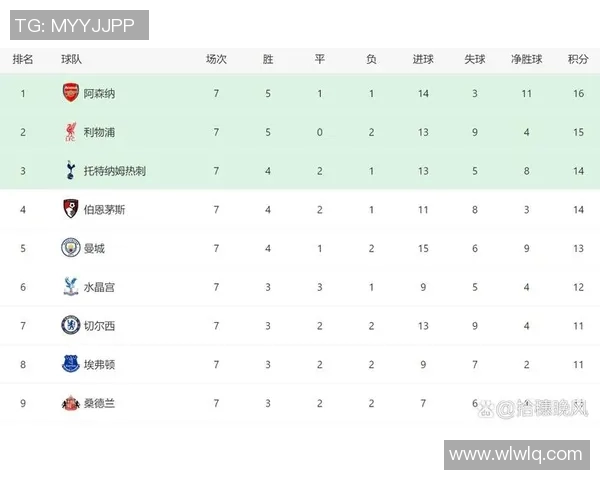This screenshot has width=600, height=480.
Task: Select the 排名 rank column header
Action: pyautogui.click(x=23, y=59)
